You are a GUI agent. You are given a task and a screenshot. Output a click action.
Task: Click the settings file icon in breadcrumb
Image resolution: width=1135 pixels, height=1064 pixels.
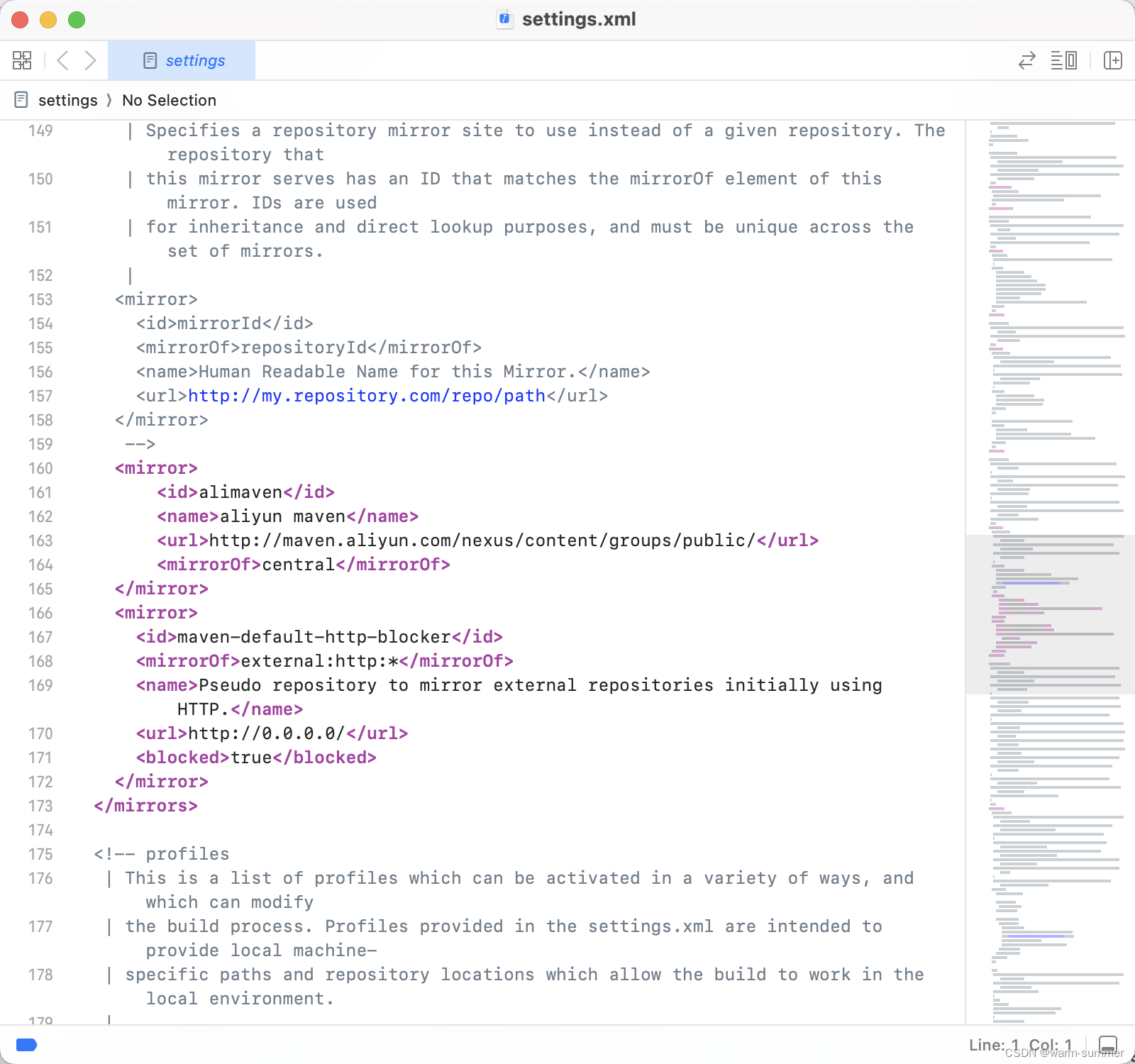[x=21, y=100]
